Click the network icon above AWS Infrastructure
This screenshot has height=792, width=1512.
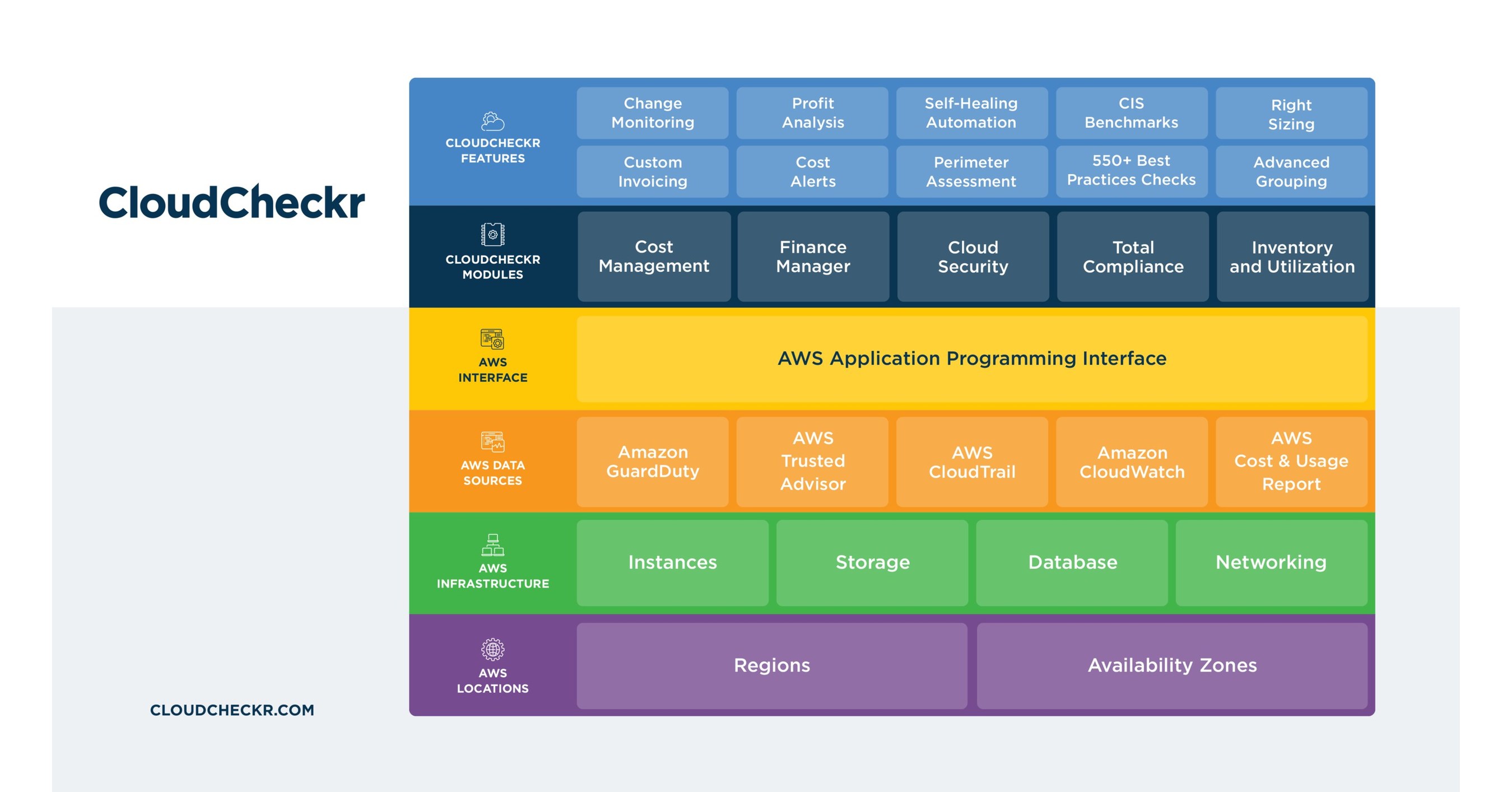point(492,545)
